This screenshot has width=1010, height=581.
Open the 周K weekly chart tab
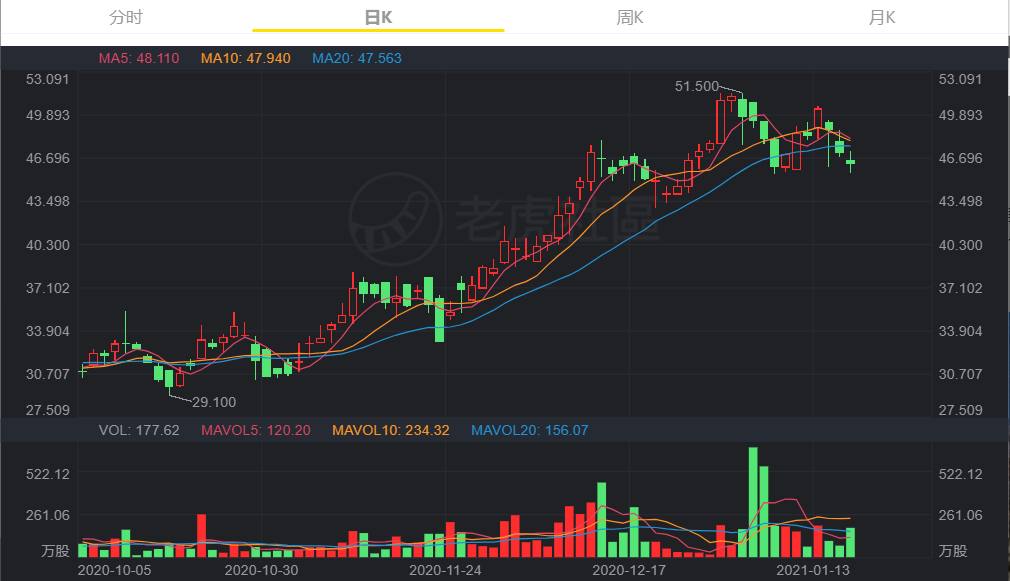(630, 17)
